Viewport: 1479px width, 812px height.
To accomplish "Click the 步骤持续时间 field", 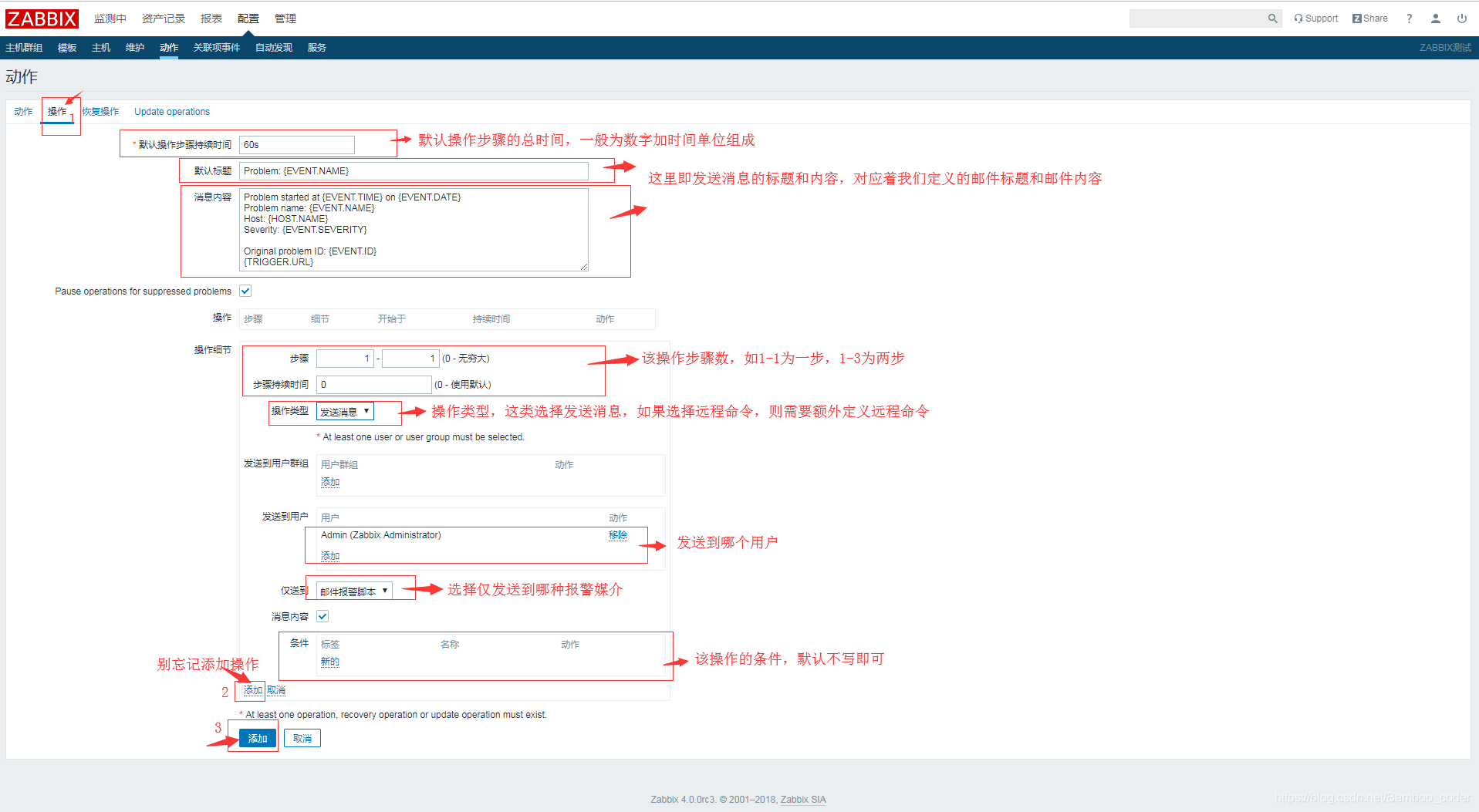I will point(374,385).
